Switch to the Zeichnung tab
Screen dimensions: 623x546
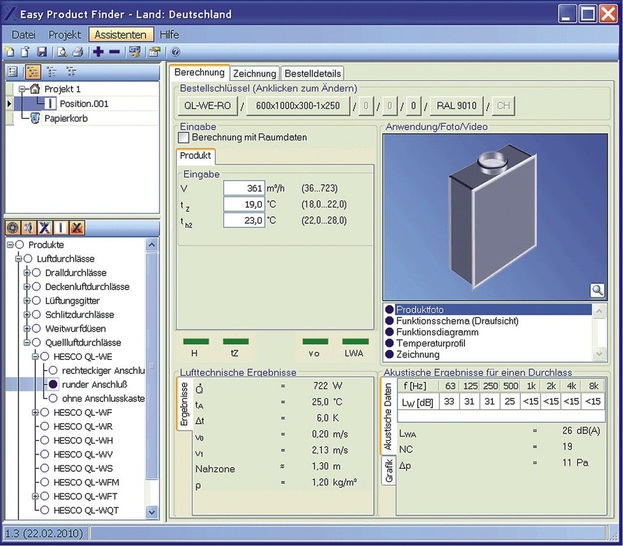click(254, 73)
